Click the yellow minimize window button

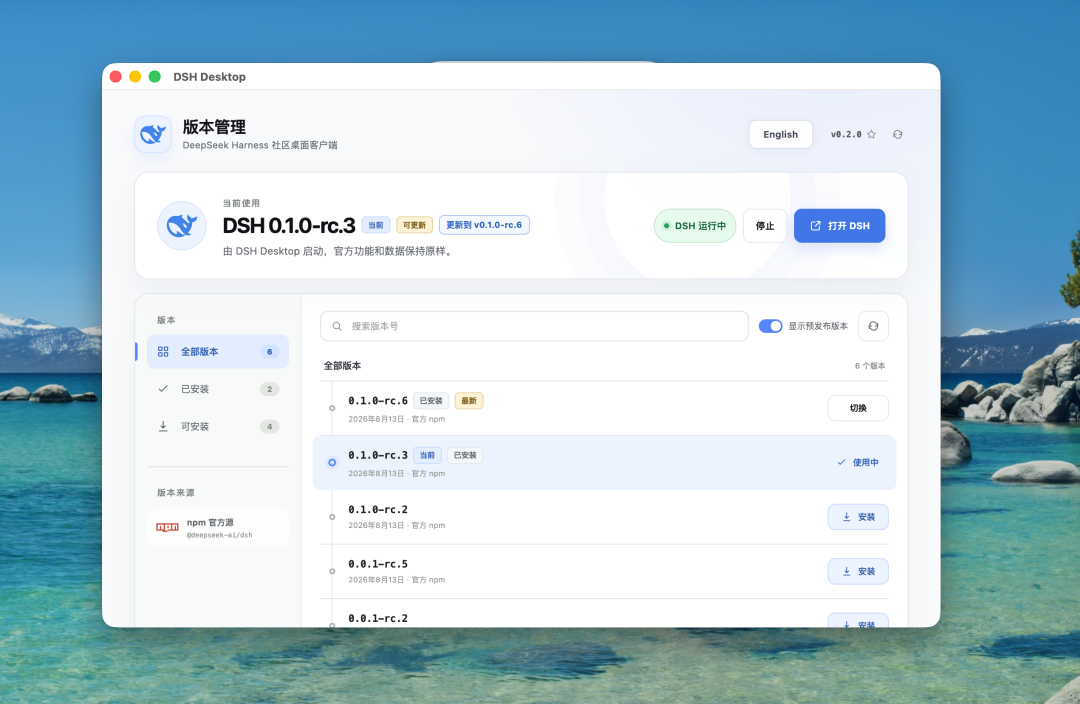click(135, 76)
